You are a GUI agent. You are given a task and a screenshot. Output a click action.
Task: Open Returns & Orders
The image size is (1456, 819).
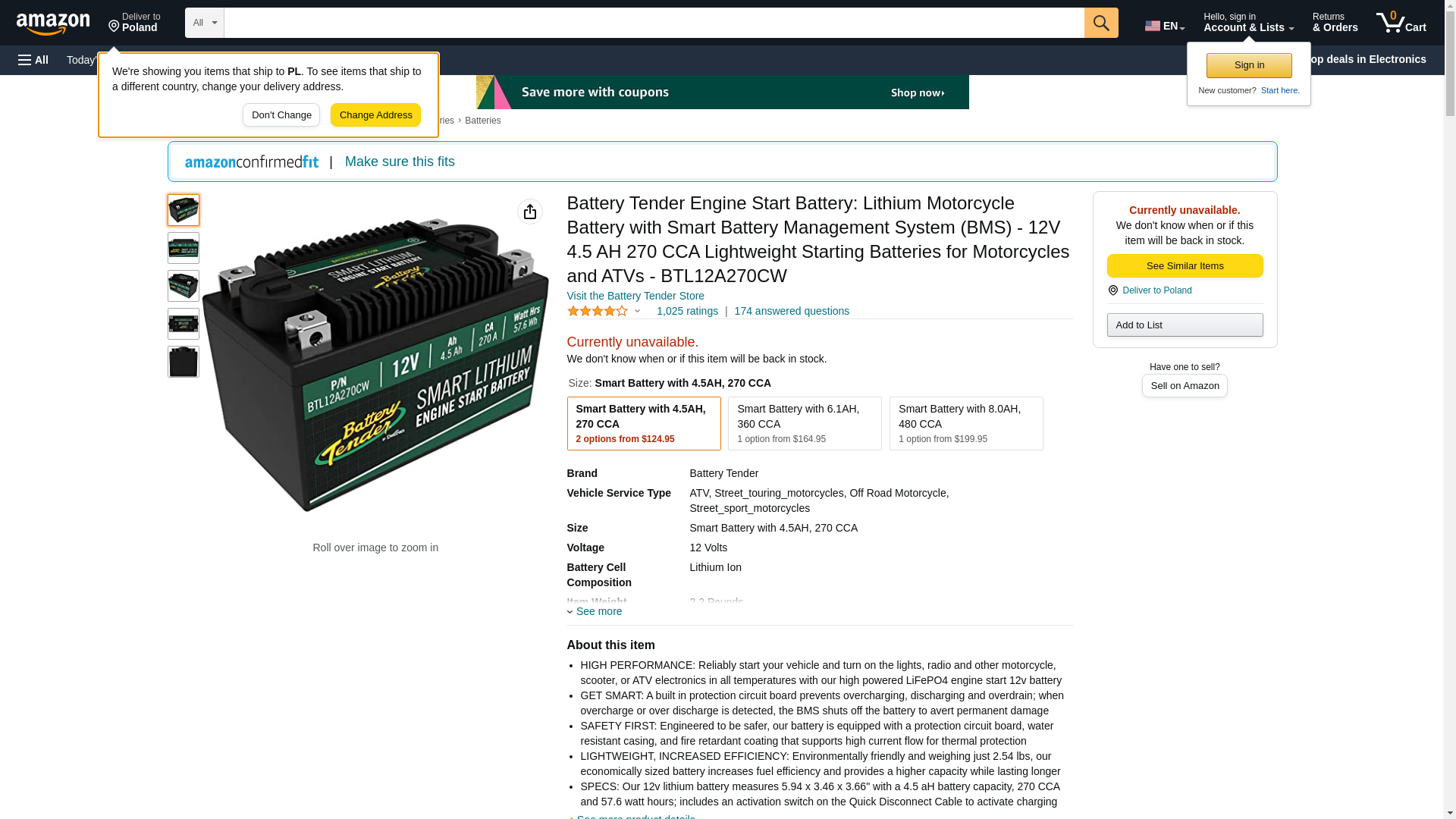pyautogui.click(x=1335, y=23)
